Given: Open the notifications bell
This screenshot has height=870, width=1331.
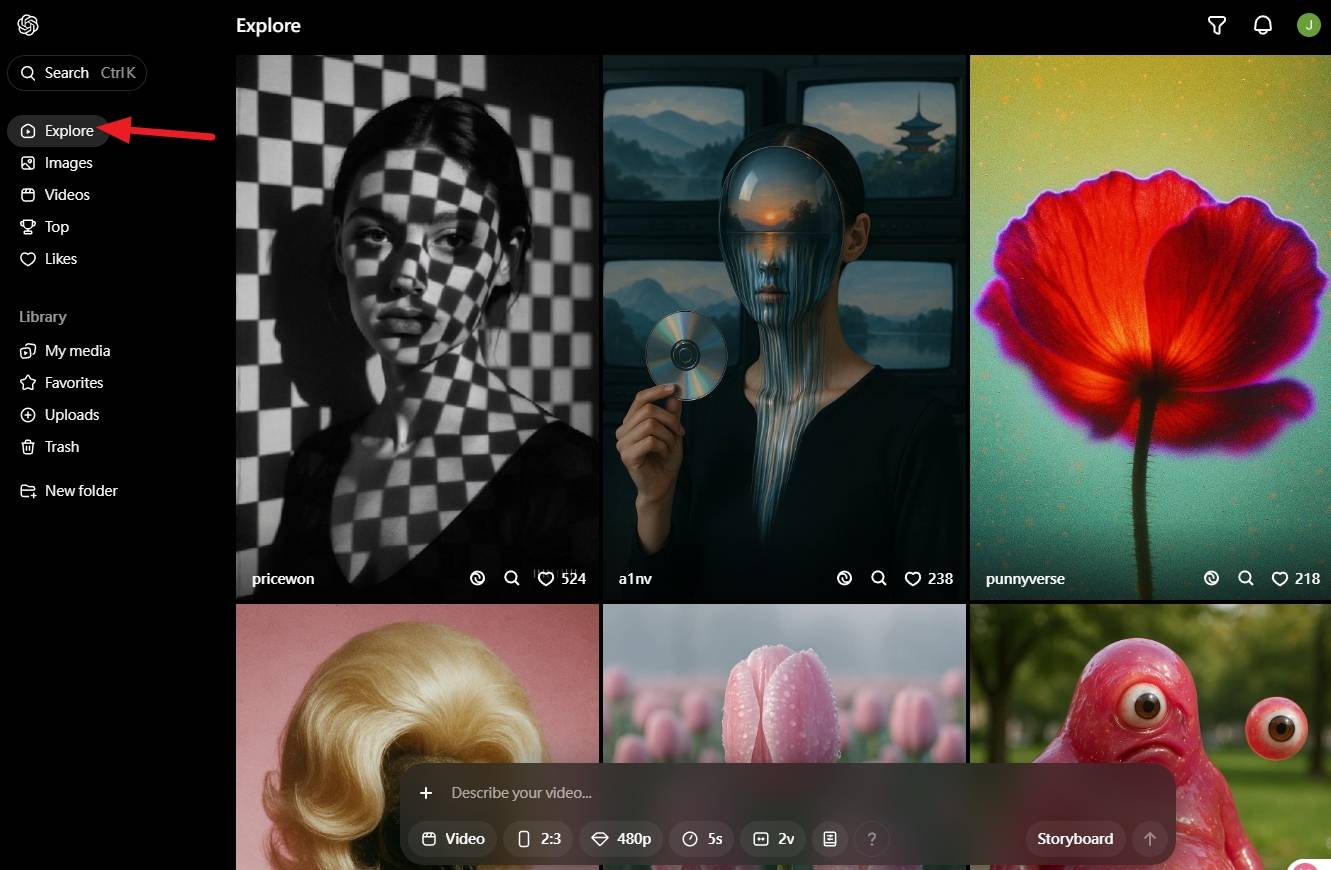Looking at the screenshot, I should [1263, 26].
